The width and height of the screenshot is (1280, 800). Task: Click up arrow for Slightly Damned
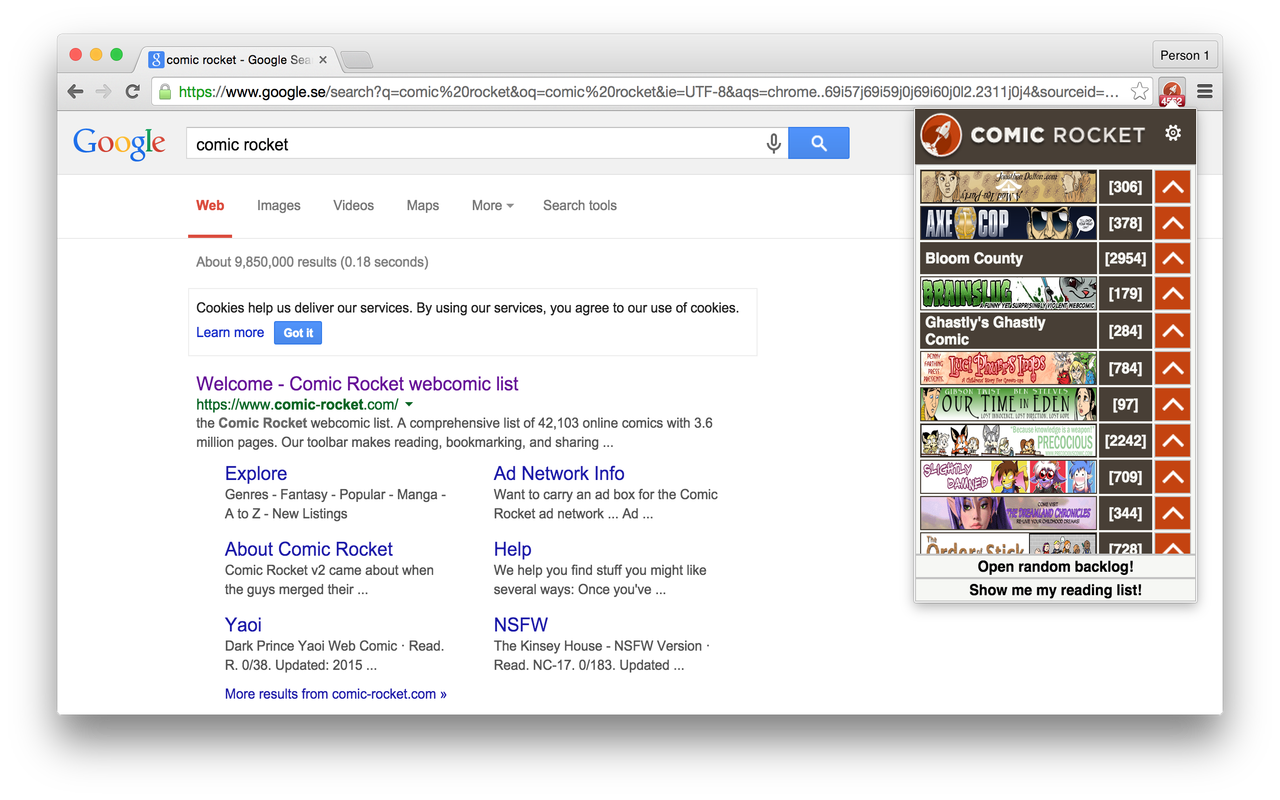pyautogui.click(x=1172, y=477)
